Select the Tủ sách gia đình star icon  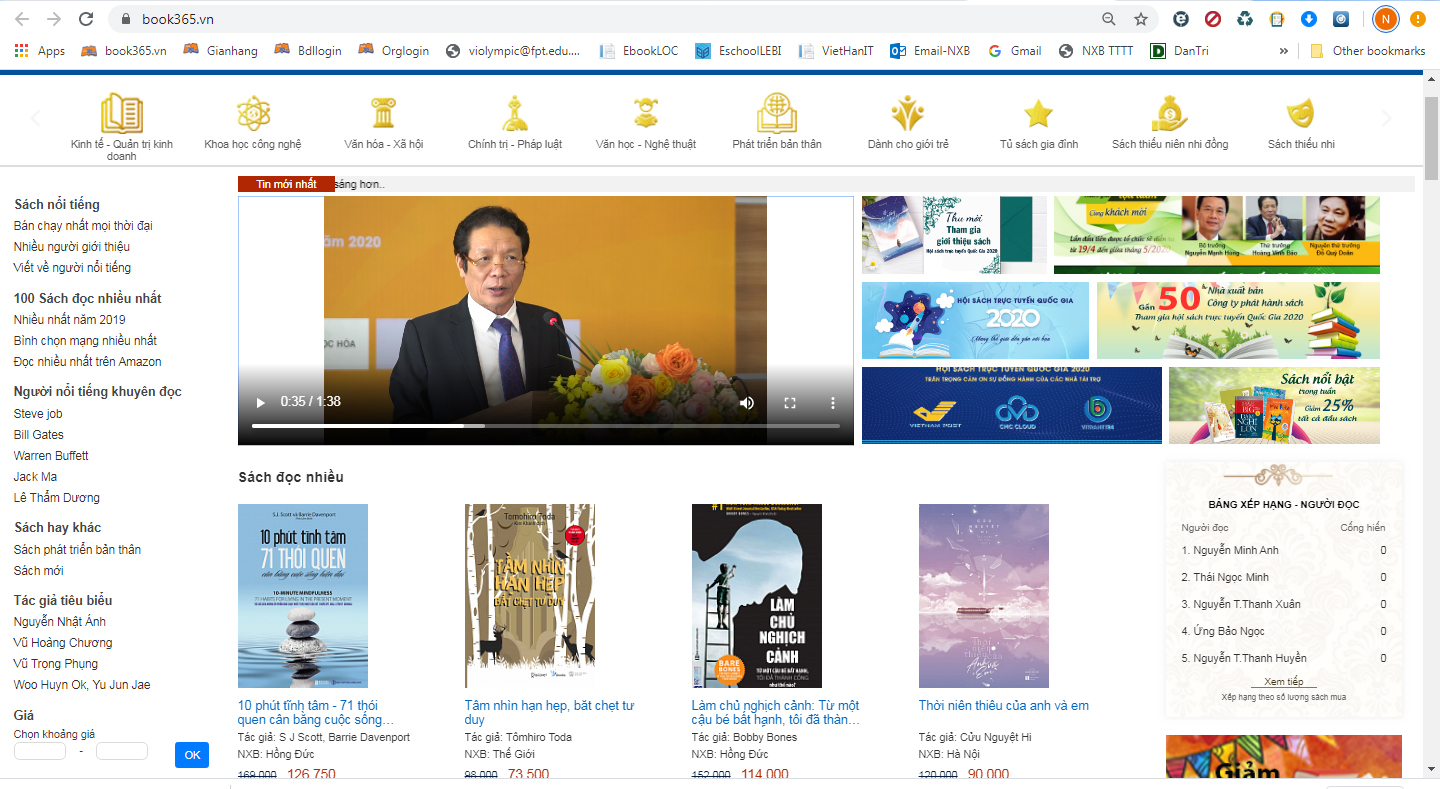pos(1038,113)
